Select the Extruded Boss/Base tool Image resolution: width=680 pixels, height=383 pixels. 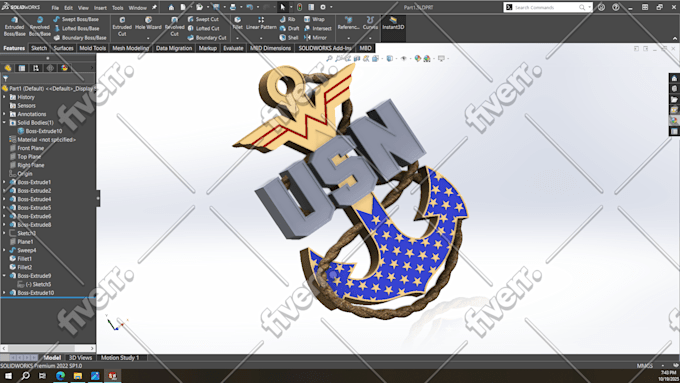[x=14, y=26]
